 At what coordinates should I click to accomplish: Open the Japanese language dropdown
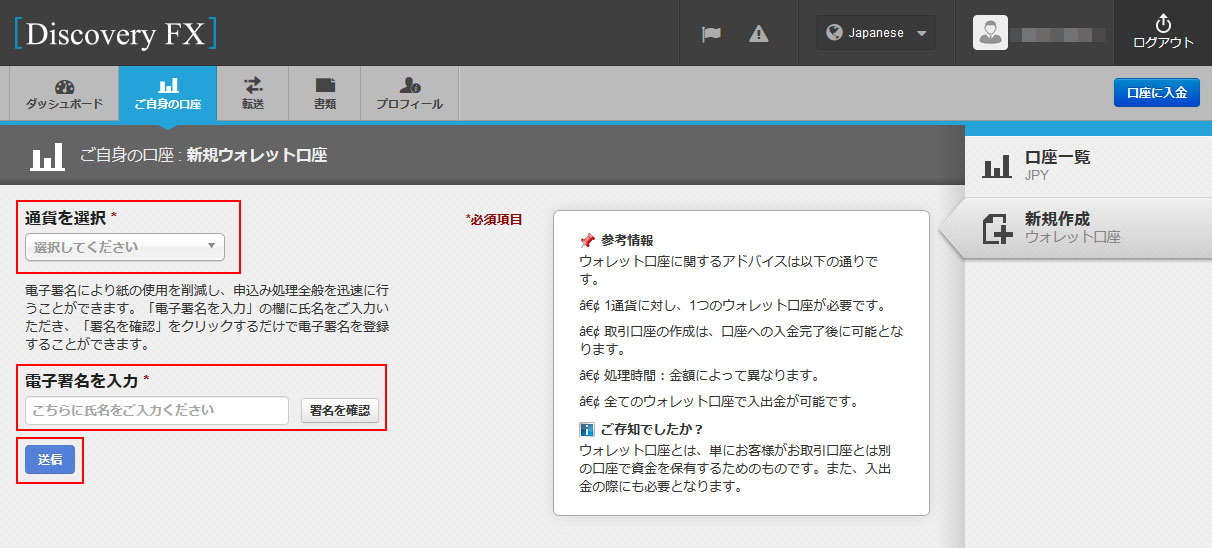coord(876,33)
